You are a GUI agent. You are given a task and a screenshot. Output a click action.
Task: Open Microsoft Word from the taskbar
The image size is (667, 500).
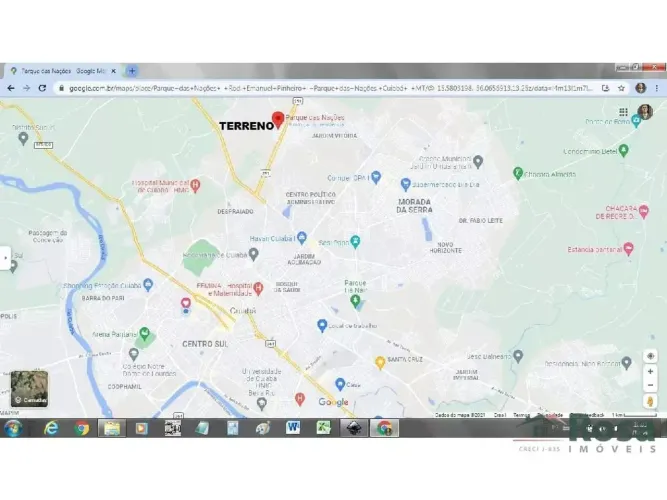(293, 428)
